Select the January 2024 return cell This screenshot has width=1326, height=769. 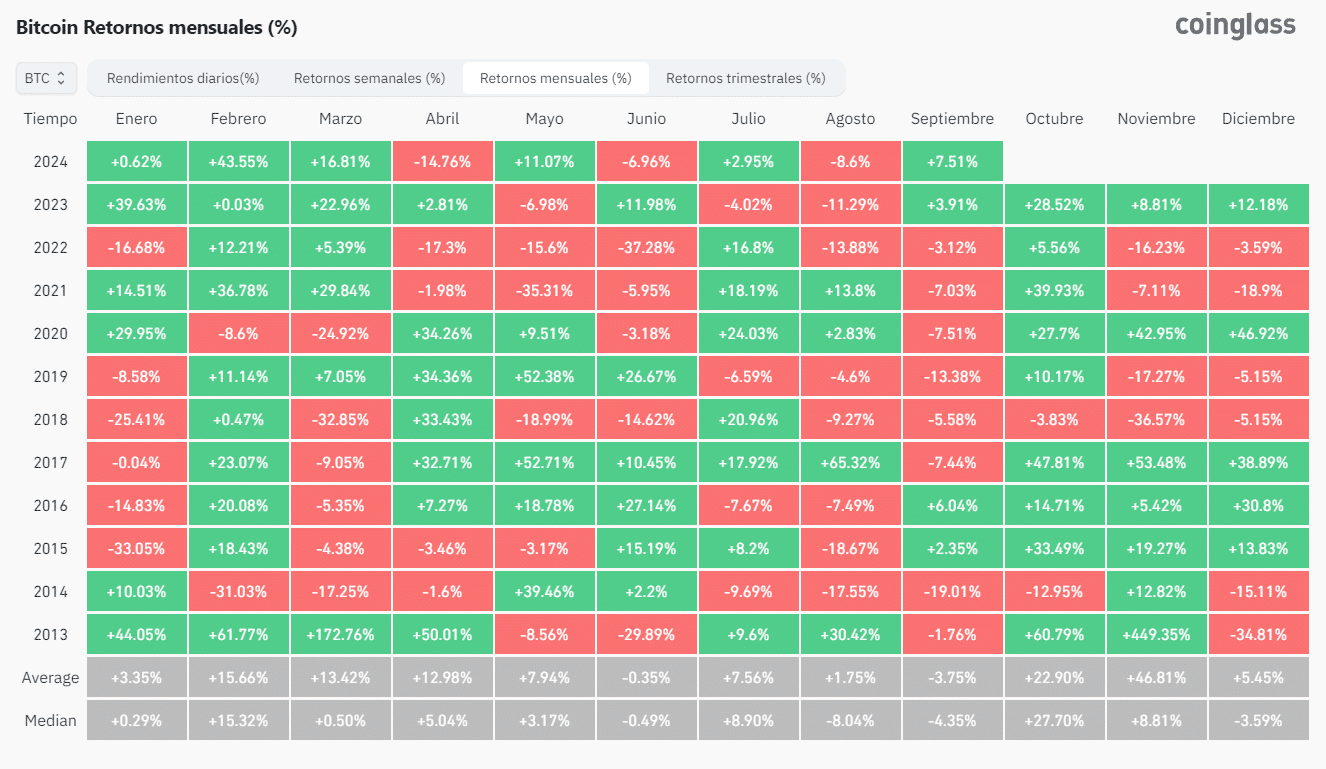point(136,160)
